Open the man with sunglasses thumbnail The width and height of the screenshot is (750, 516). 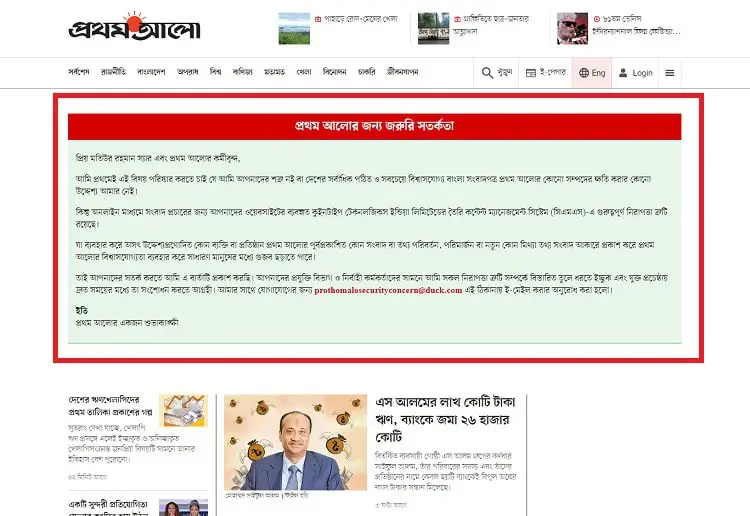(x=573, y=28)
